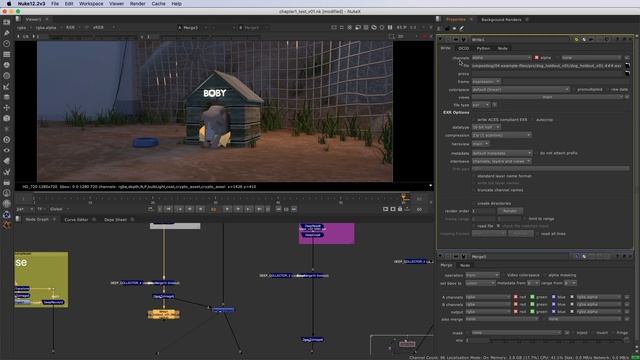Image resolution: width=640 pixels, height=360 pixels.
Task: Pause viewer updates with pause icon
Action: (x=390, y=27)
